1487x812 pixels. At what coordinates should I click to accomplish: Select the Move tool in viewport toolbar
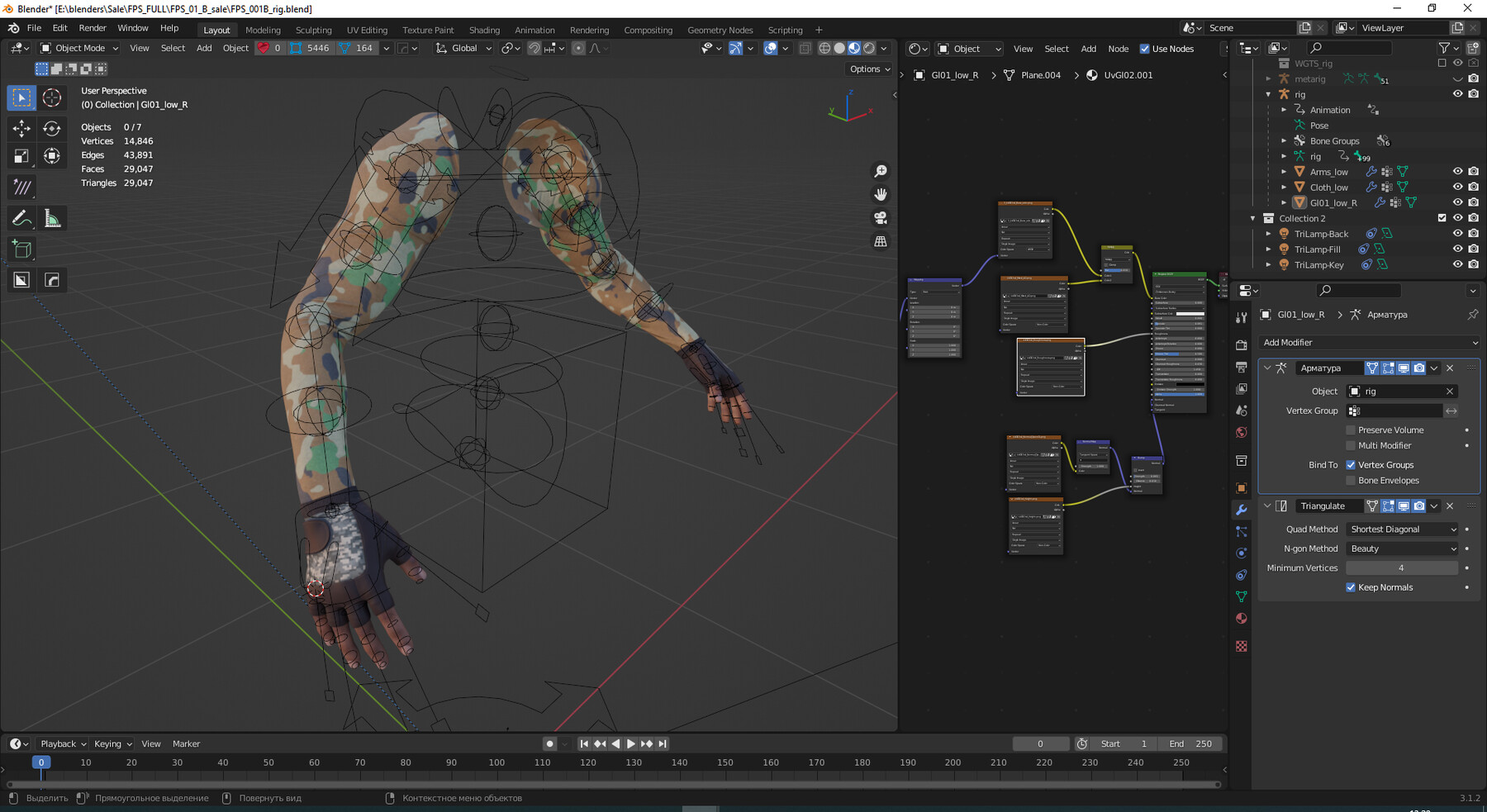coord(21,128)
